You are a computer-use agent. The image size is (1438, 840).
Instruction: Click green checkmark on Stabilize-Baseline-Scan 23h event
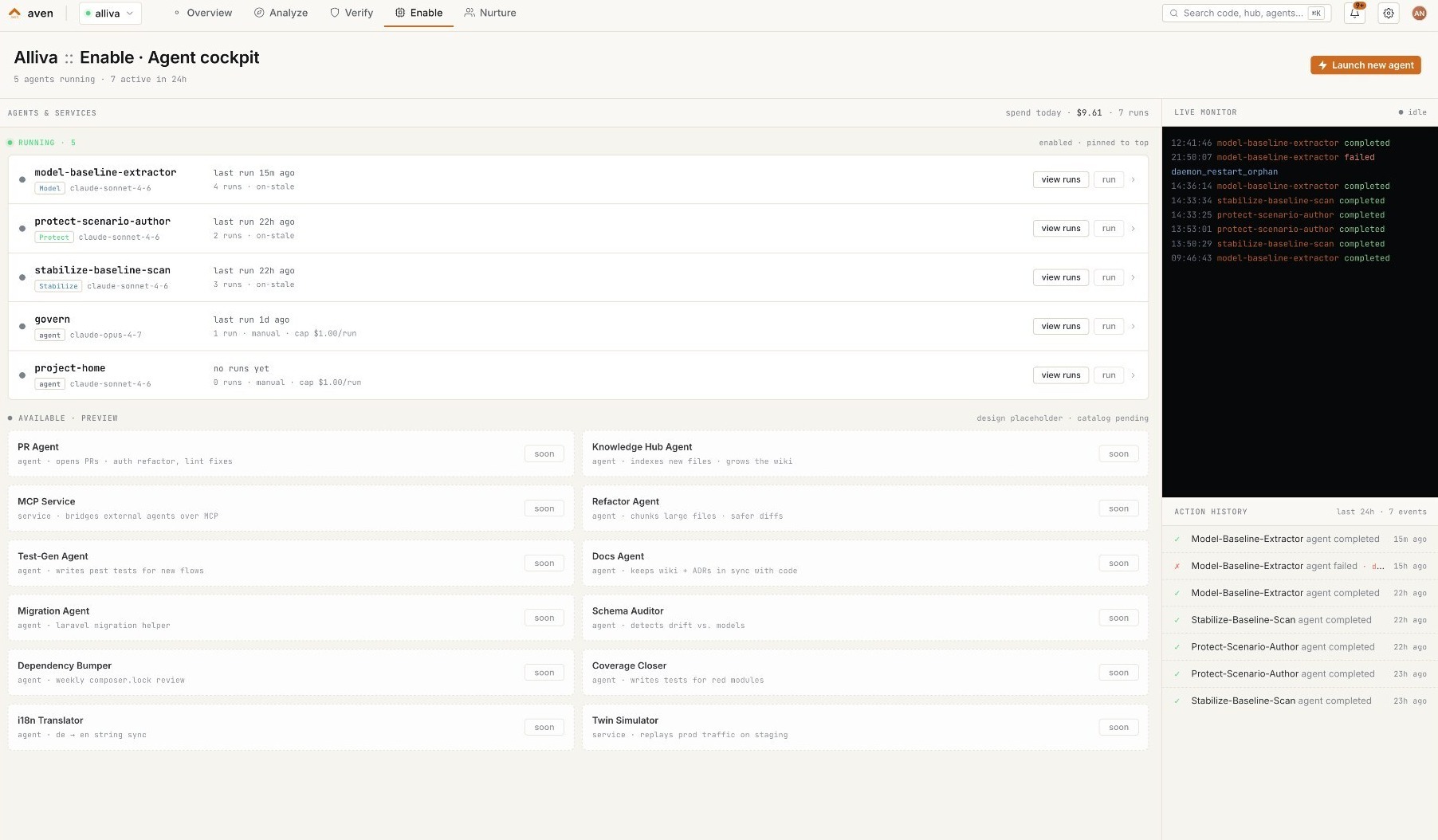pyautogui.click(x=1177, y=701)
